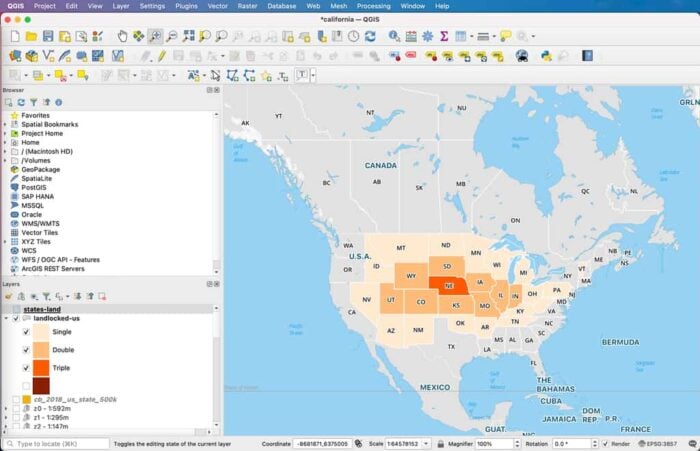The image size is (700, 451).
Task: Enable the z0 - 1:592m layer
Action: pos(16,409)
